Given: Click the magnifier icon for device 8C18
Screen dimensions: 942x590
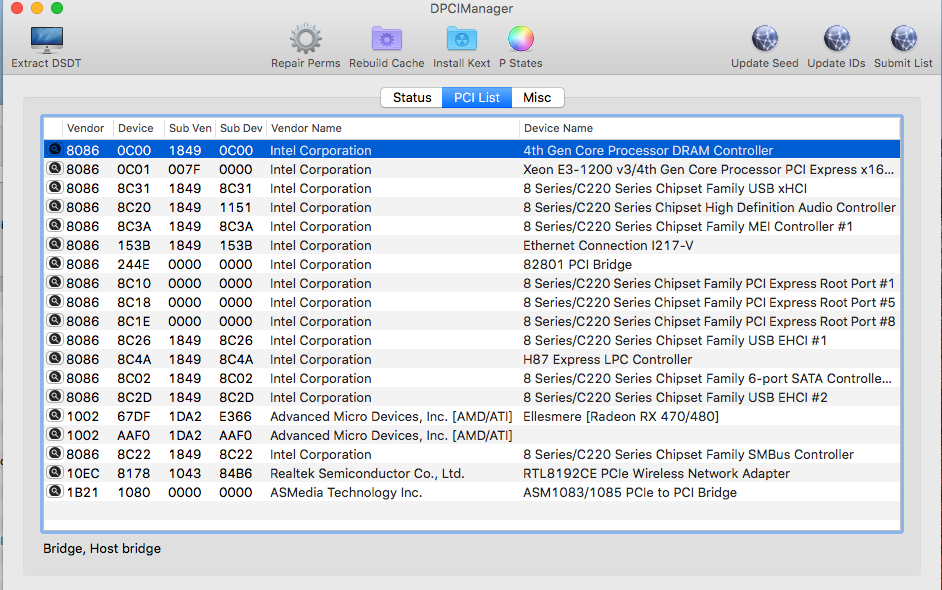Looking at the screenshot, I should (x=55, y=302).
